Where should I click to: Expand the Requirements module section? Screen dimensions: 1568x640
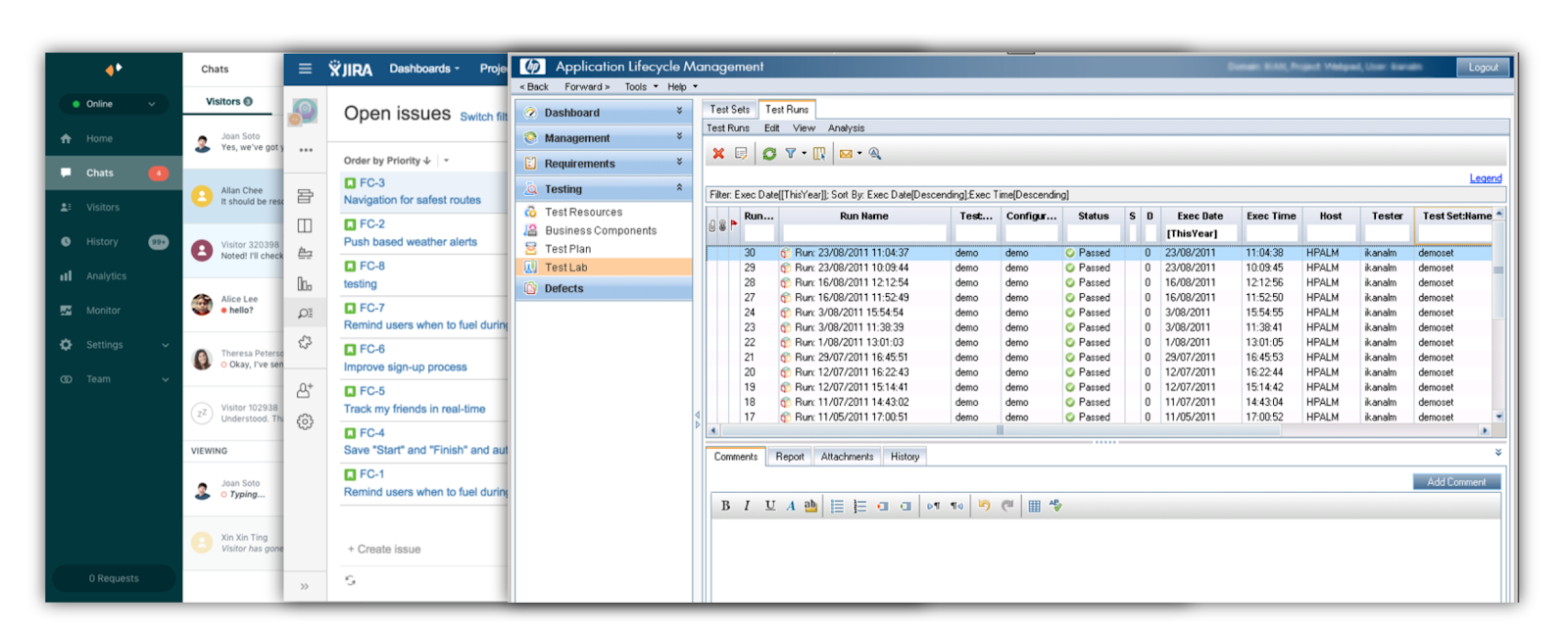(x=678, y=163)
